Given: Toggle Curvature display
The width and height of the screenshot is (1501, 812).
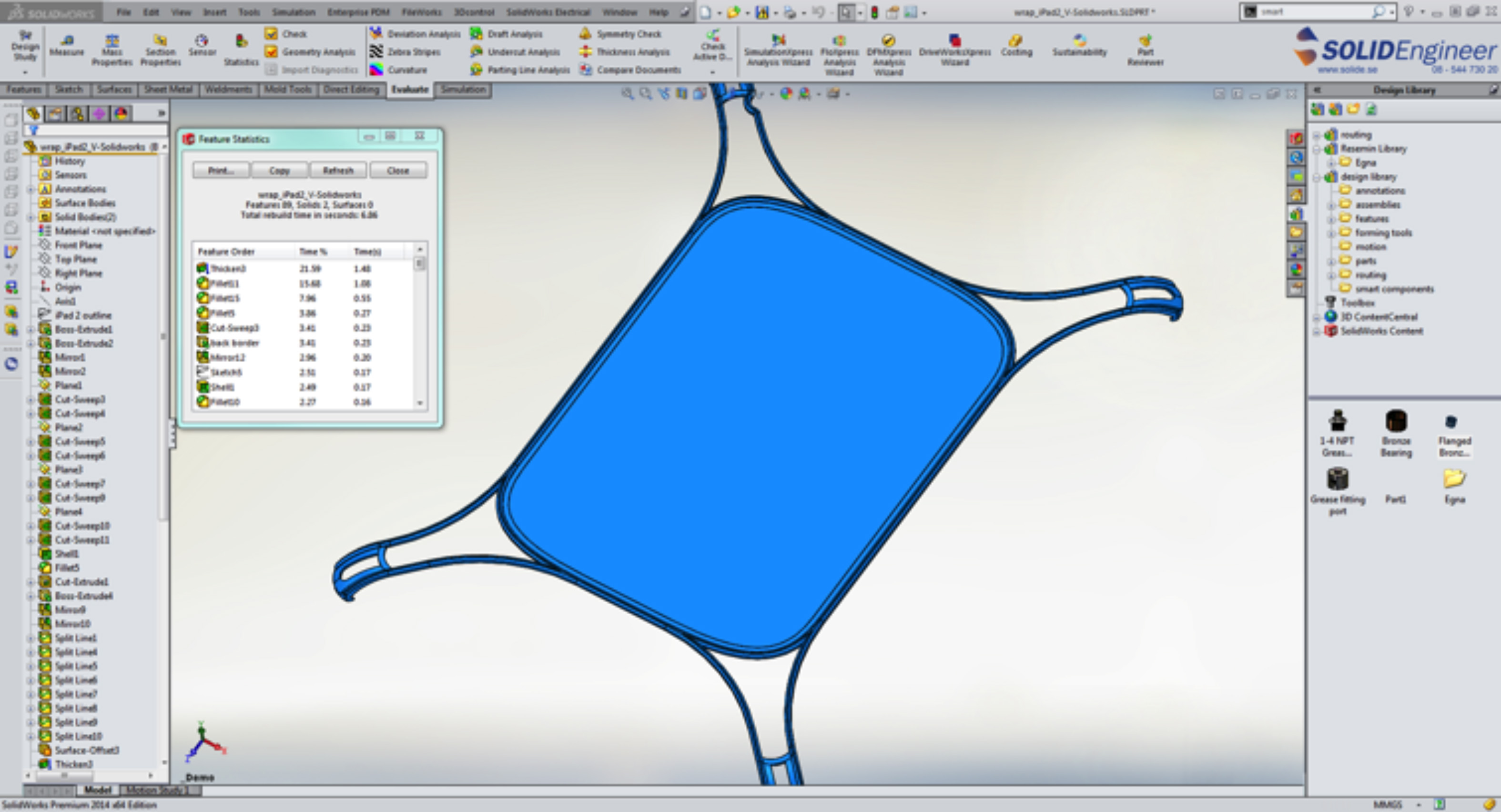Looking at the screenshot, I should point(399,70).
